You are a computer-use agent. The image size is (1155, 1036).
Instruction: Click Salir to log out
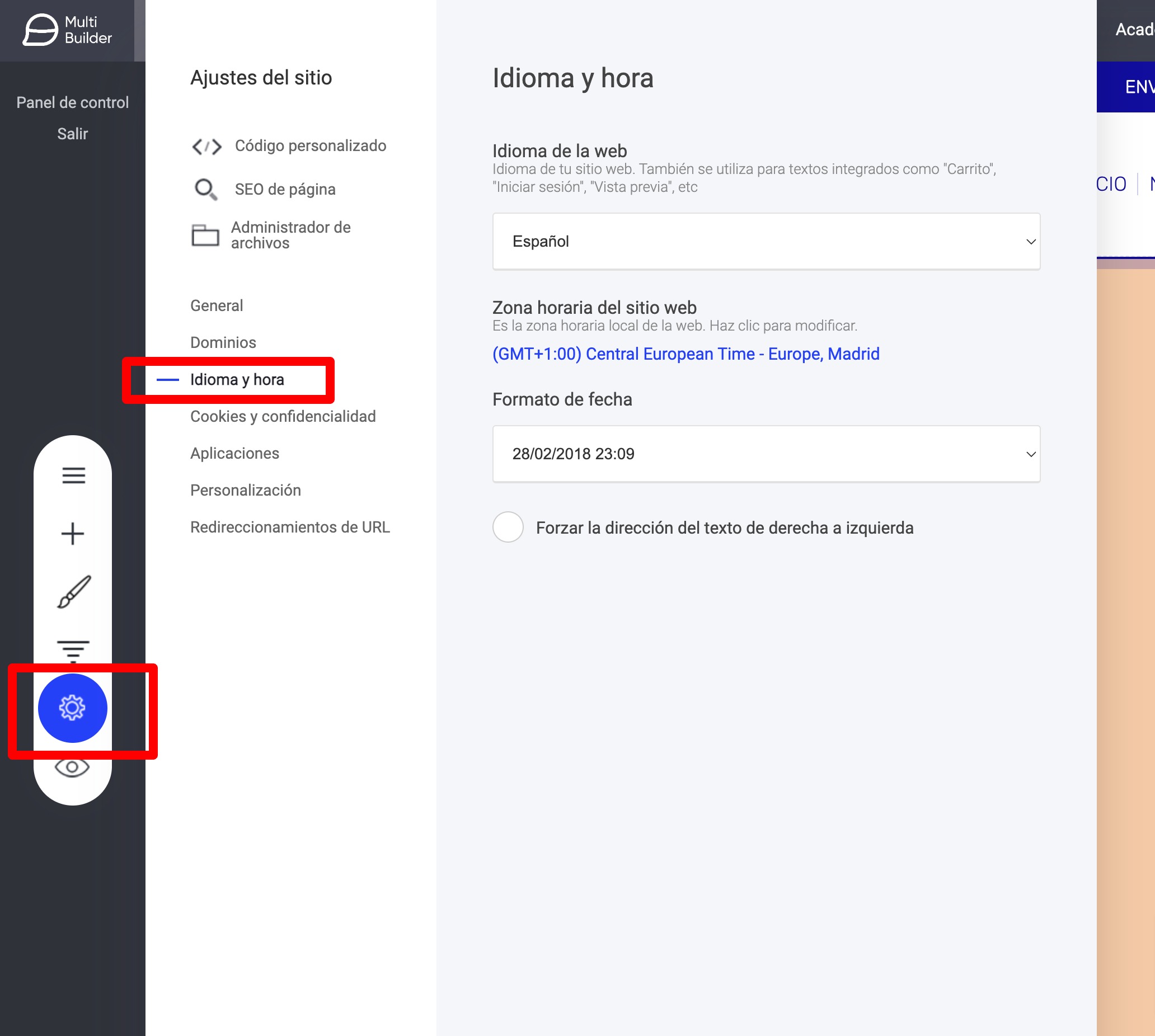[x=72, y=134]
